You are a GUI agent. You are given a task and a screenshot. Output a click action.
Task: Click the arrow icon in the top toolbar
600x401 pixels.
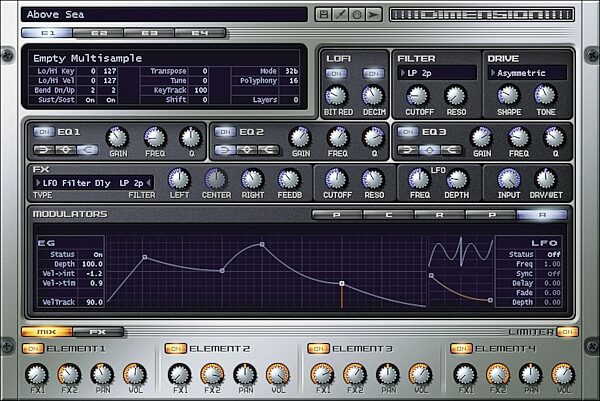click(x=373, y=15)
